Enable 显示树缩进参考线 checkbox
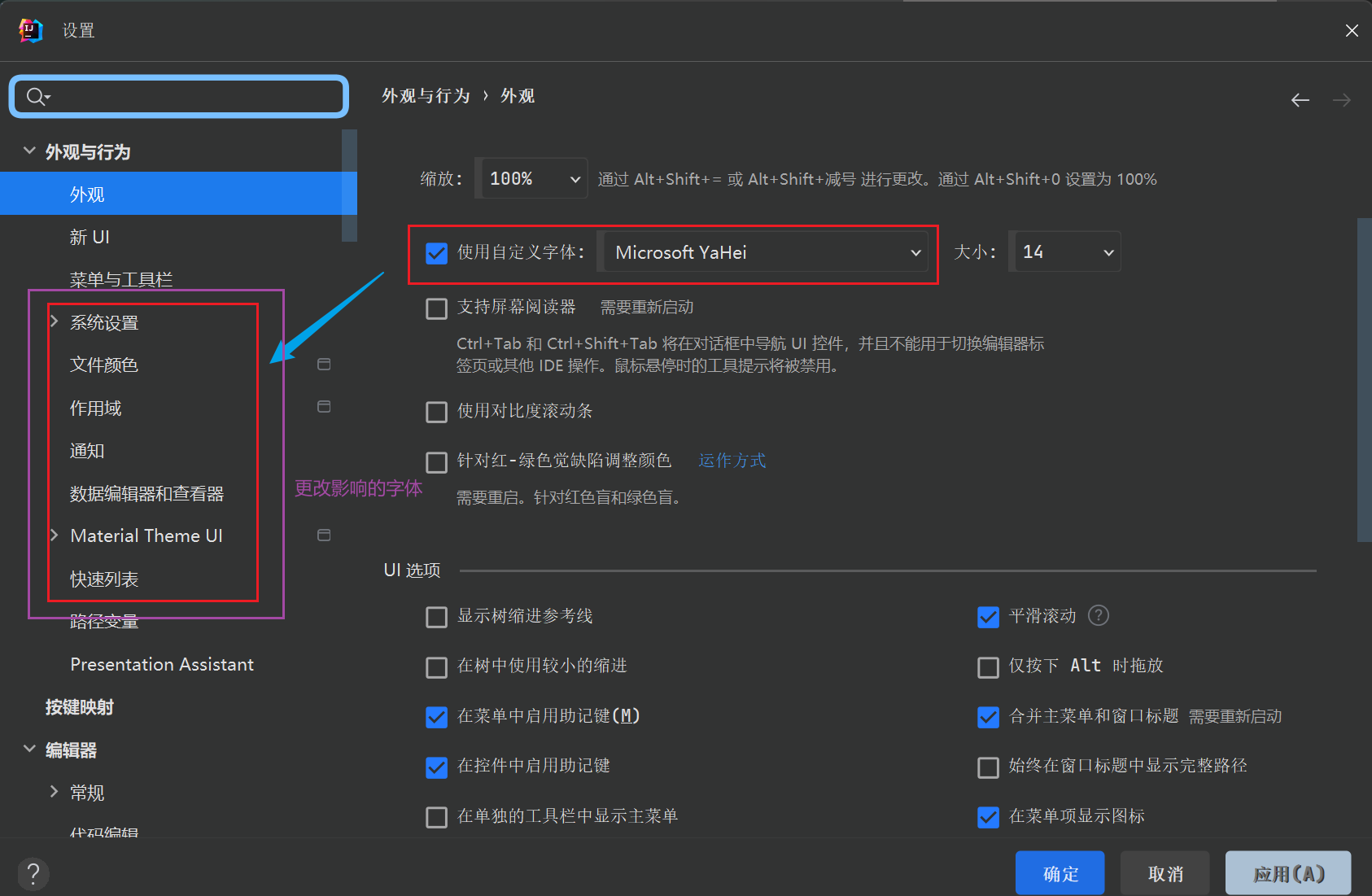The height and width of the screenshot is (896, 1372). point(437,617)
